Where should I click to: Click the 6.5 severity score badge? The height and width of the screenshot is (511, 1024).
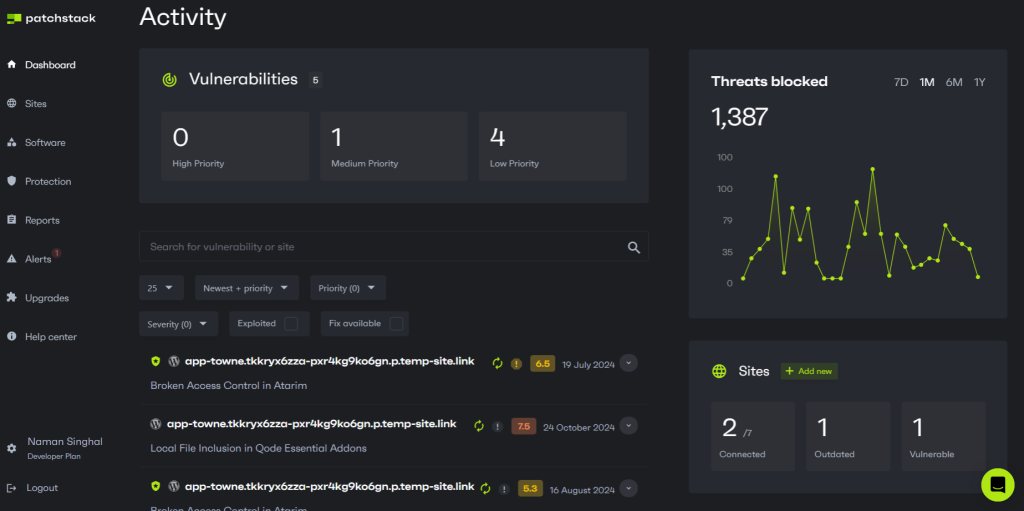(542, 363)
